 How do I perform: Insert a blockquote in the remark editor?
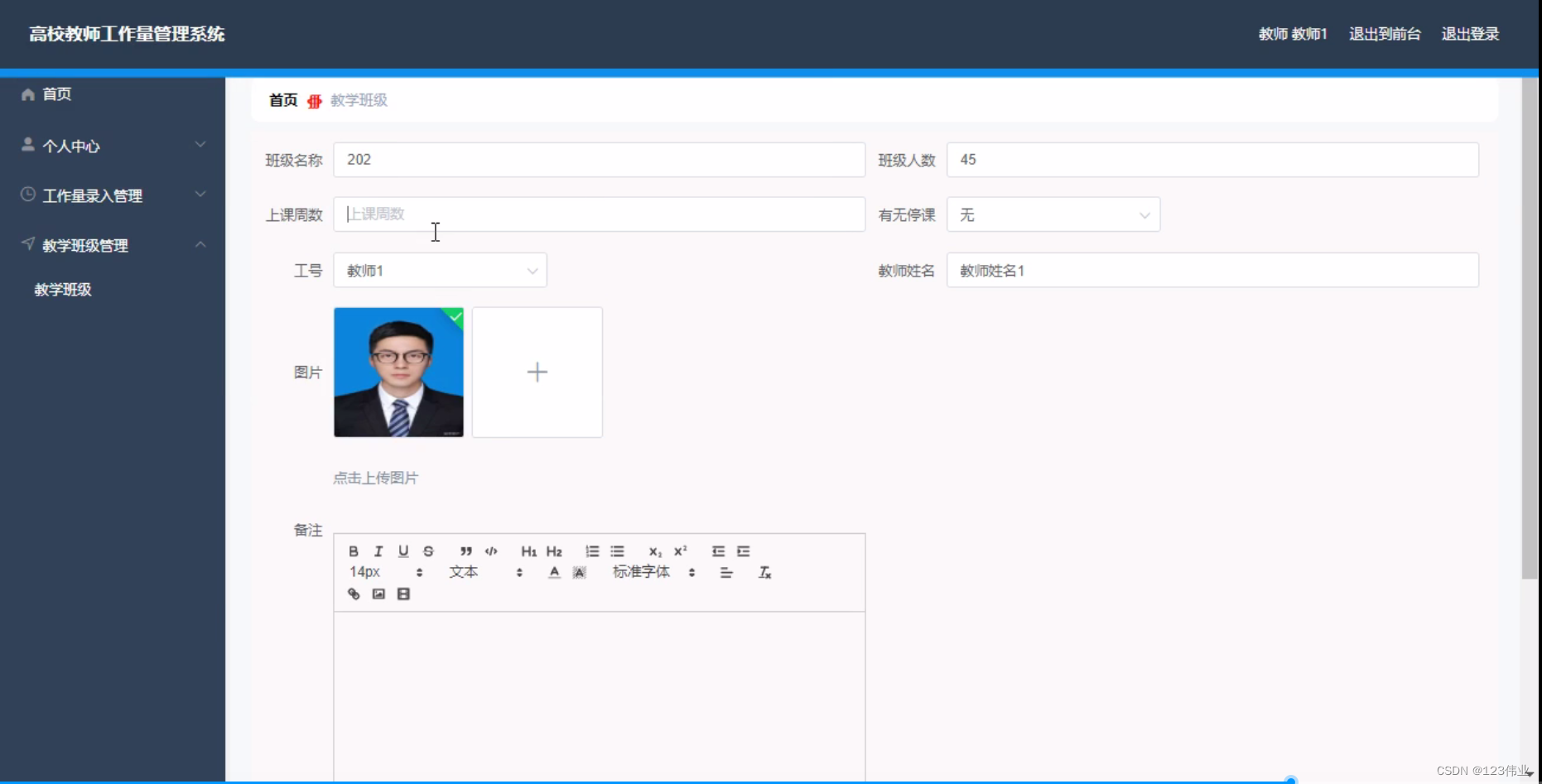point(466,551)
